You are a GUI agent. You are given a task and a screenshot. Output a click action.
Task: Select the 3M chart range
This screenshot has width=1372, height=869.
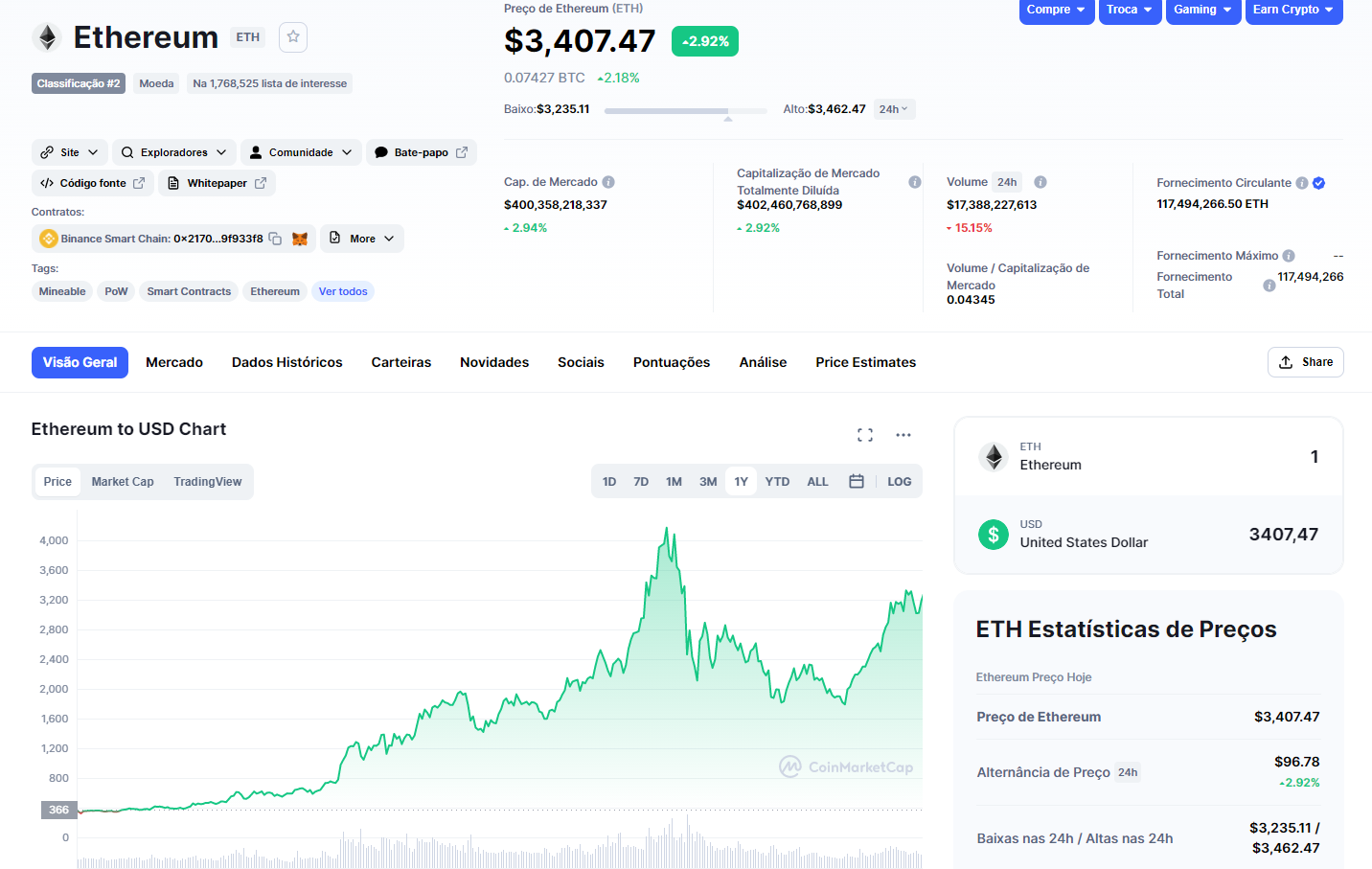[708, 481]
